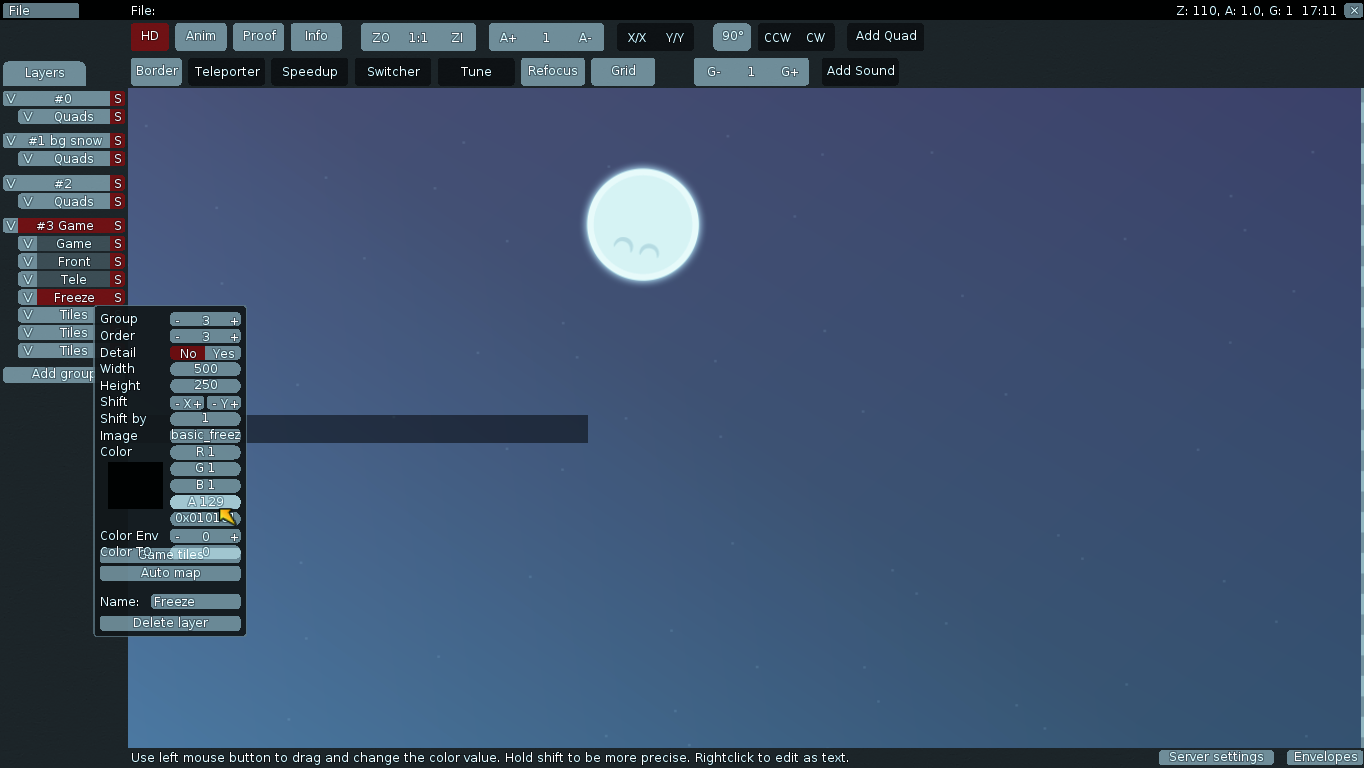Open the Image selector basic_freeze field

click(x=205, y=436)
